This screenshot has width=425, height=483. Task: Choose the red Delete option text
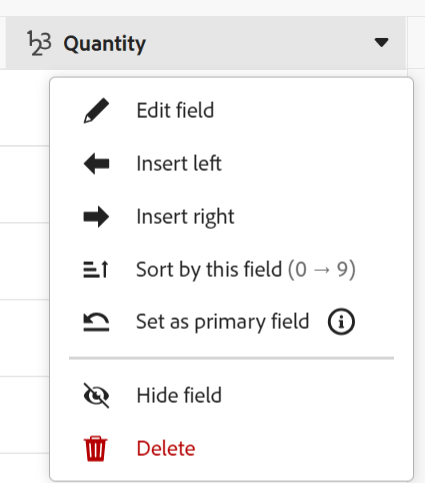tap(166, 449)
